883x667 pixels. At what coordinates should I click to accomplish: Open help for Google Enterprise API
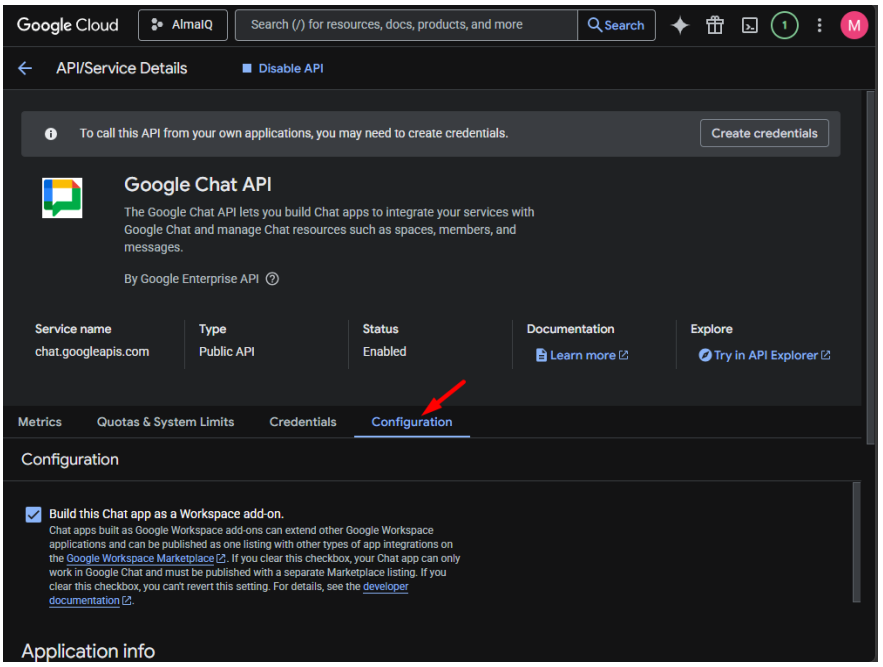[272, 279]
